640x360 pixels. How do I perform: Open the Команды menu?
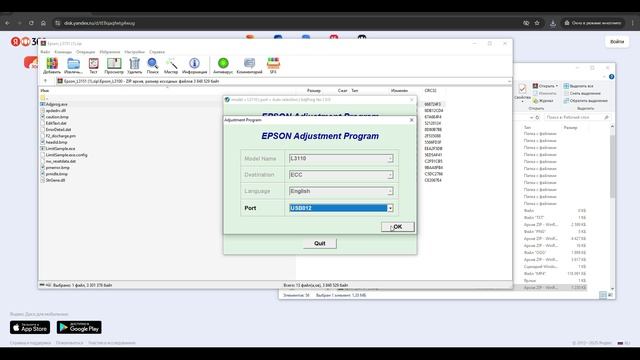click(x=63, y=52)
